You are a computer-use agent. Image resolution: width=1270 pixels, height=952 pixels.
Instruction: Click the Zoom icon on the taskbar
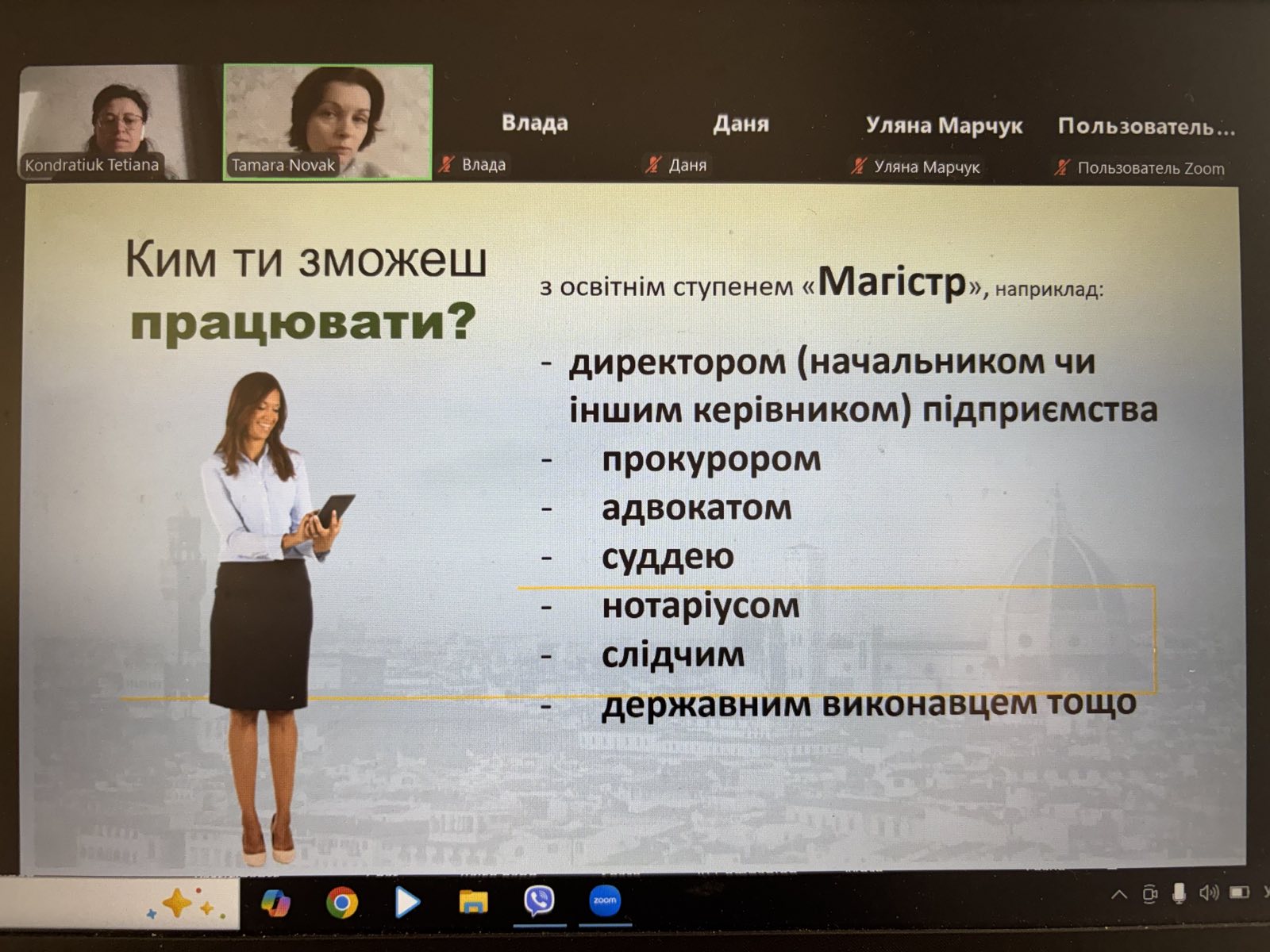605,900
